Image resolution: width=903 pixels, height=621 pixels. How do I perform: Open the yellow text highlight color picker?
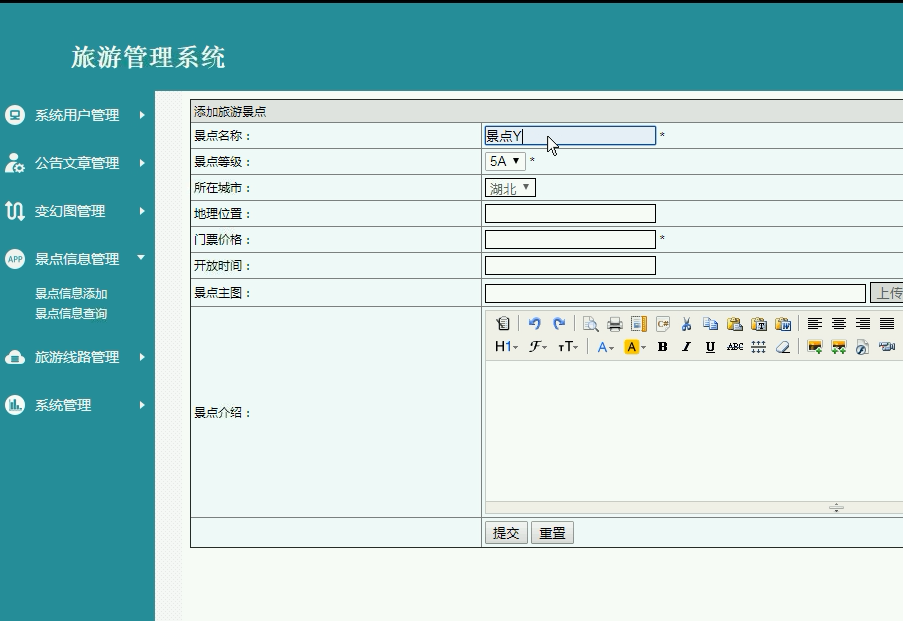coord(635,347)
